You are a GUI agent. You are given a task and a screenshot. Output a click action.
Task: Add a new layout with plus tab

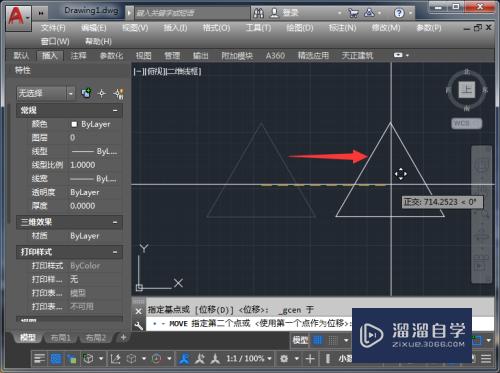coord(123,338)
